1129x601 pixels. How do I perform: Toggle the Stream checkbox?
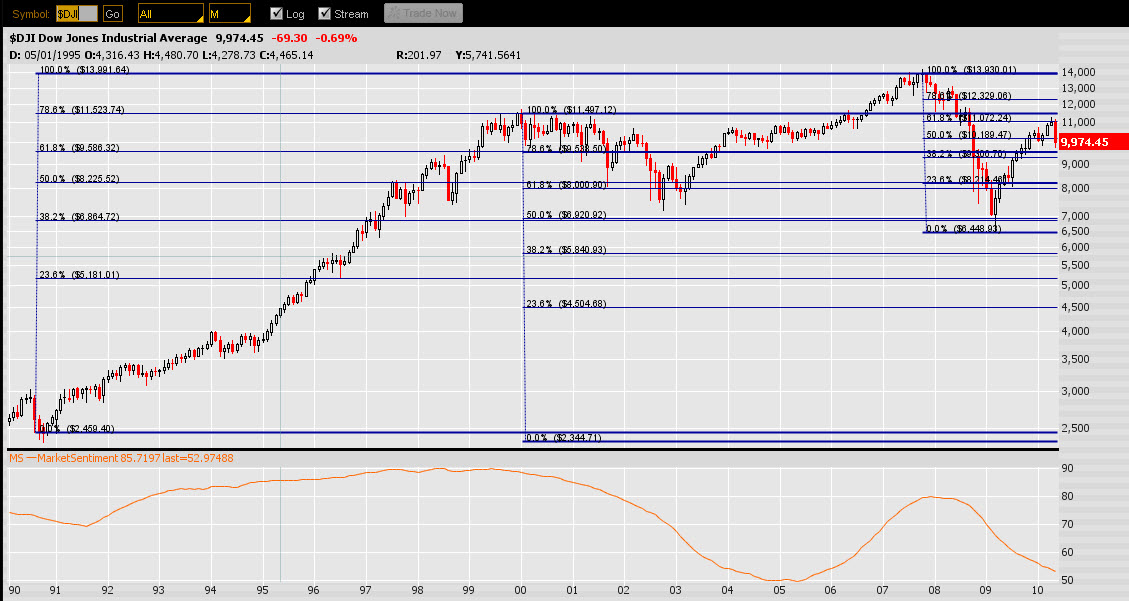(x=325, y=14)
